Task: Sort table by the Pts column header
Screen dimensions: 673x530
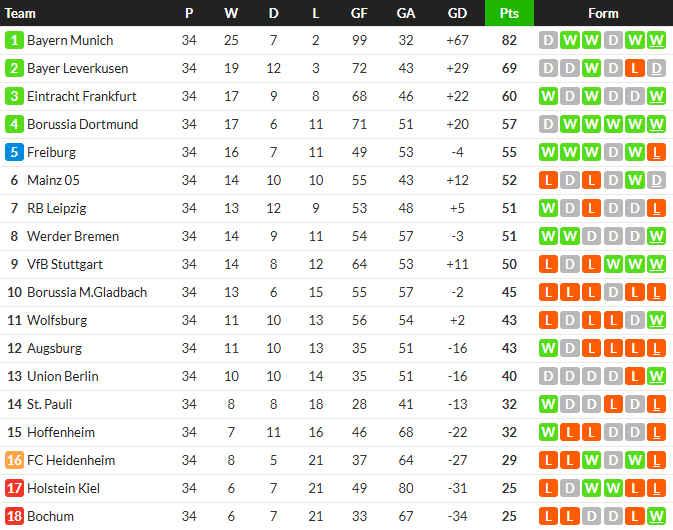Action: coord(509,13)
